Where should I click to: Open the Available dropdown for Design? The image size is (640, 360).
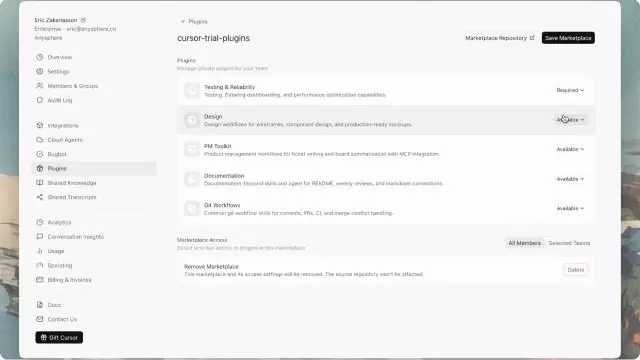pyautogui.click(x=570, y=120)
